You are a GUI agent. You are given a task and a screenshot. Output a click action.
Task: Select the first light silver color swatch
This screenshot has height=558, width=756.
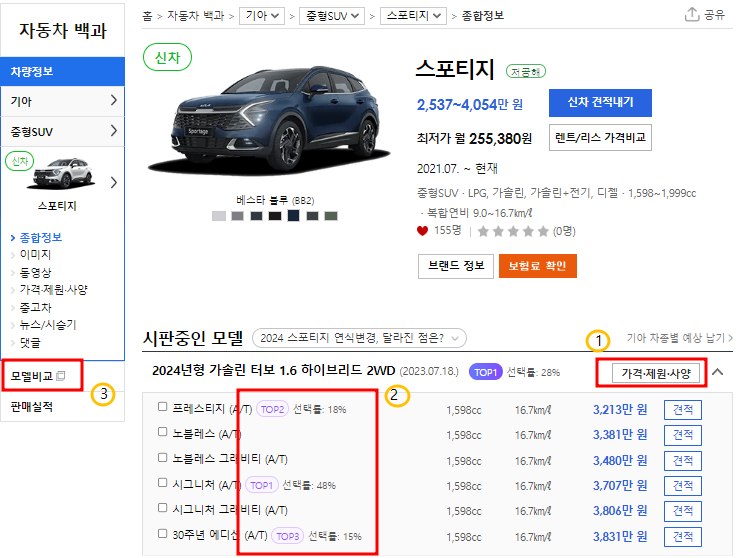coord(219,216)
